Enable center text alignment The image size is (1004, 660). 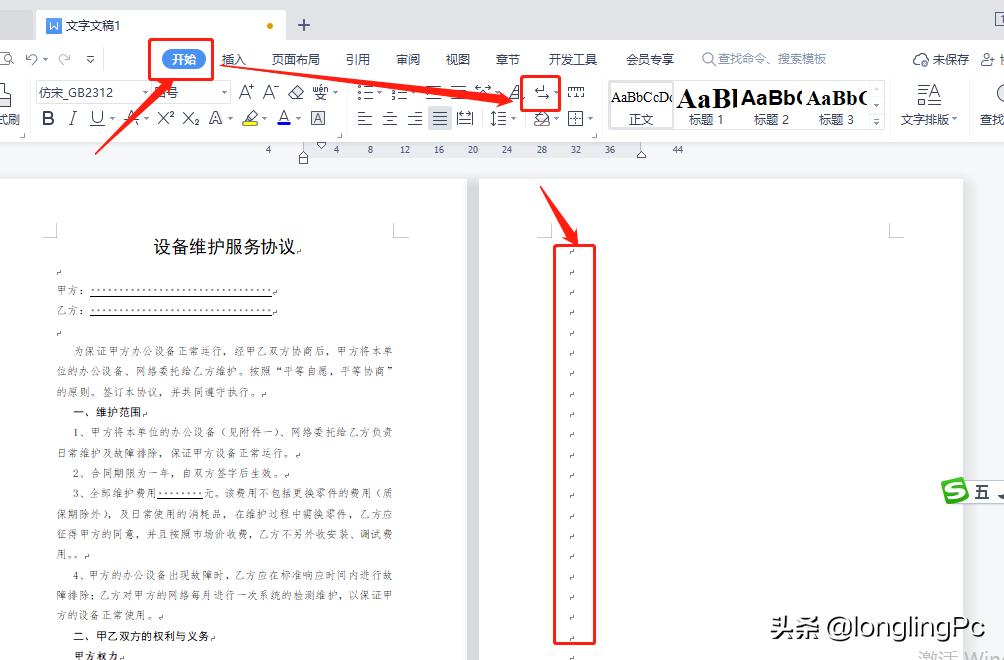390,118
